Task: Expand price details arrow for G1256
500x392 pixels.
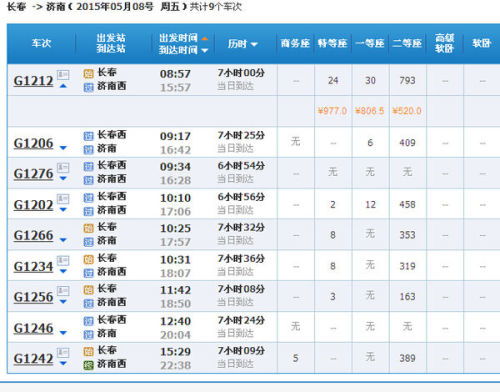Action: 63,302
